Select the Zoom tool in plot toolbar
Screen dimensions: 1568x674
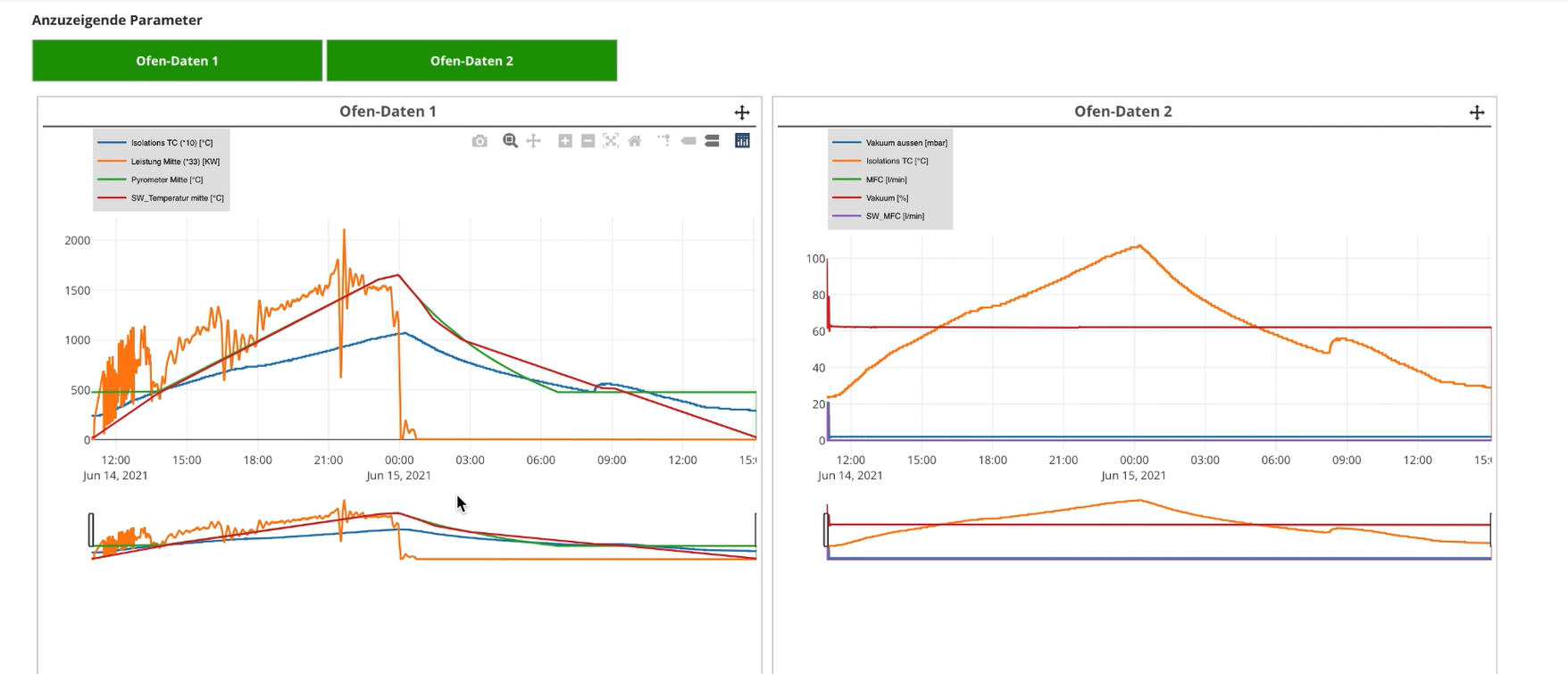point(510,141)
